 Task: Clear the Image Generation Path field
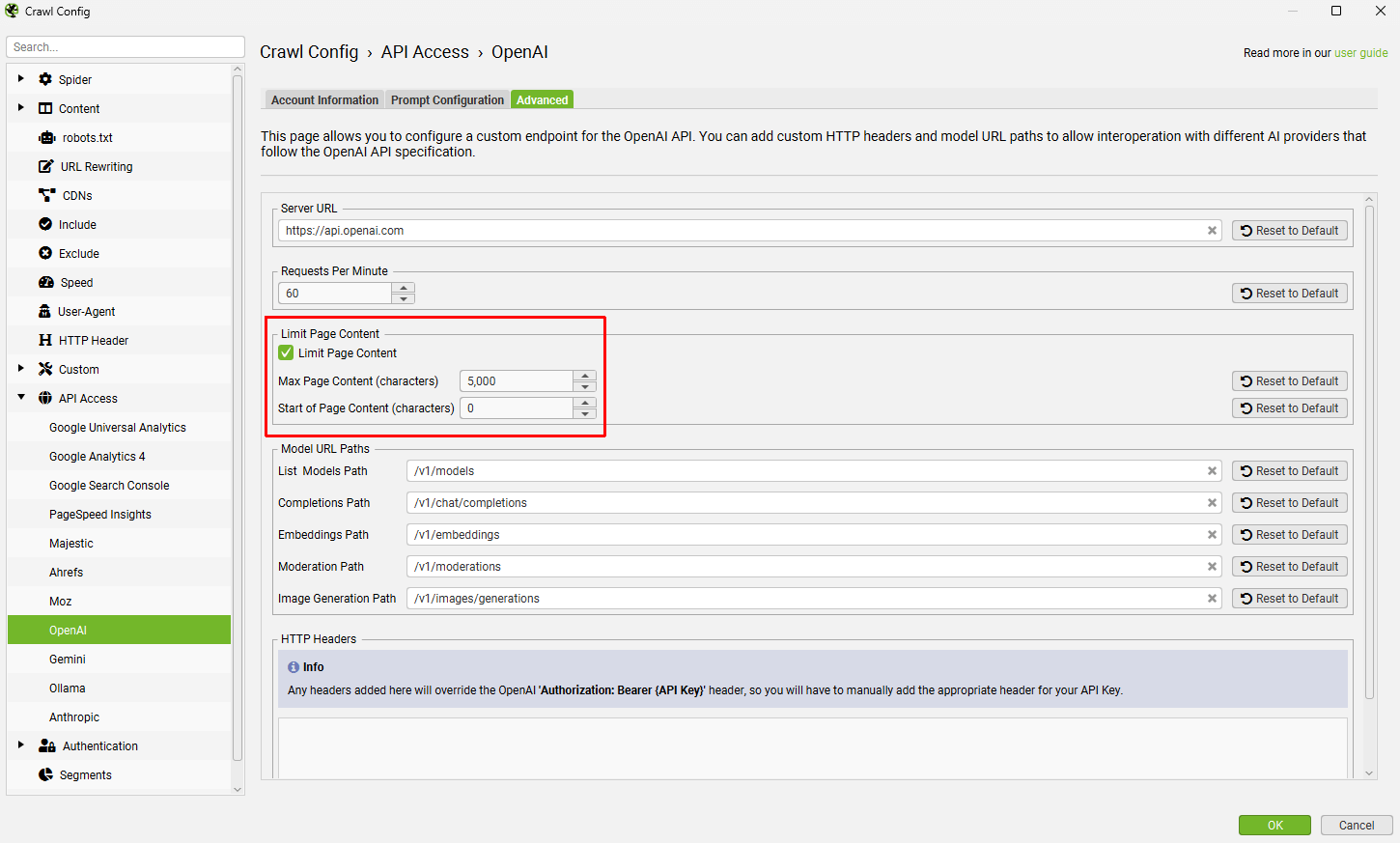click(1212, 599)
